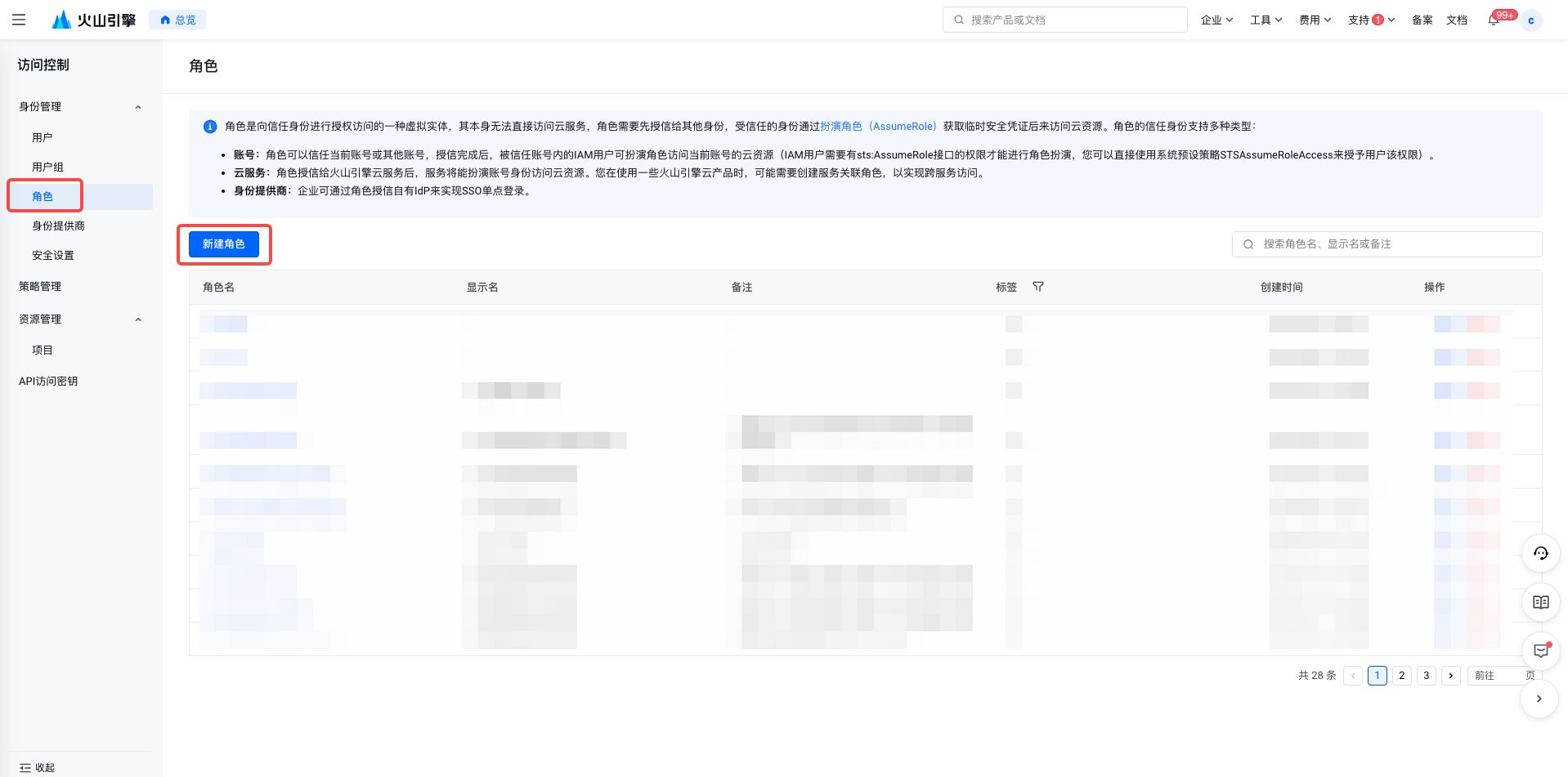Open the customer service headset button
This screenshot has height=777, width=1568.
1540,553
